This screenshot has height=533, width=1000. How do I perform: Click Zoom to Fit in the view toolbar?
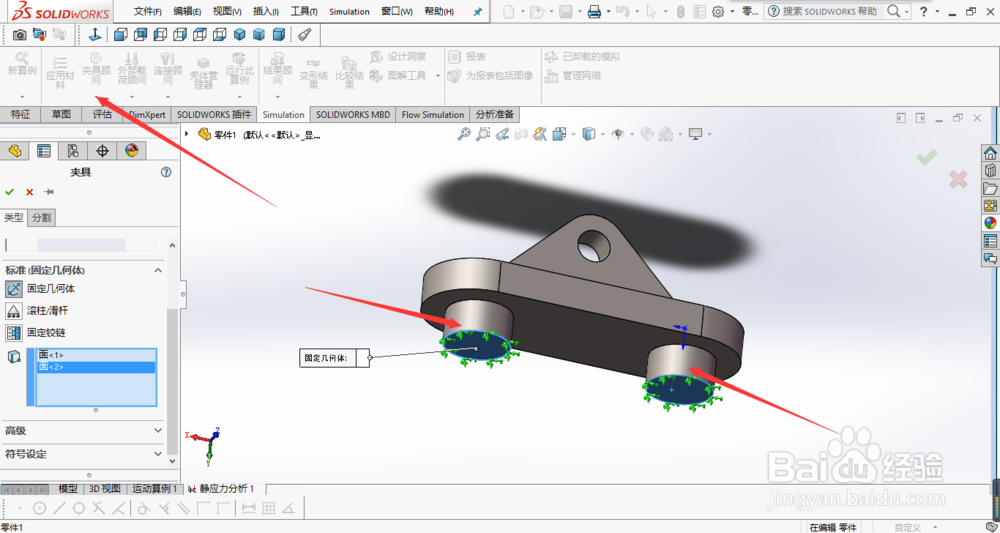point(464,134)
